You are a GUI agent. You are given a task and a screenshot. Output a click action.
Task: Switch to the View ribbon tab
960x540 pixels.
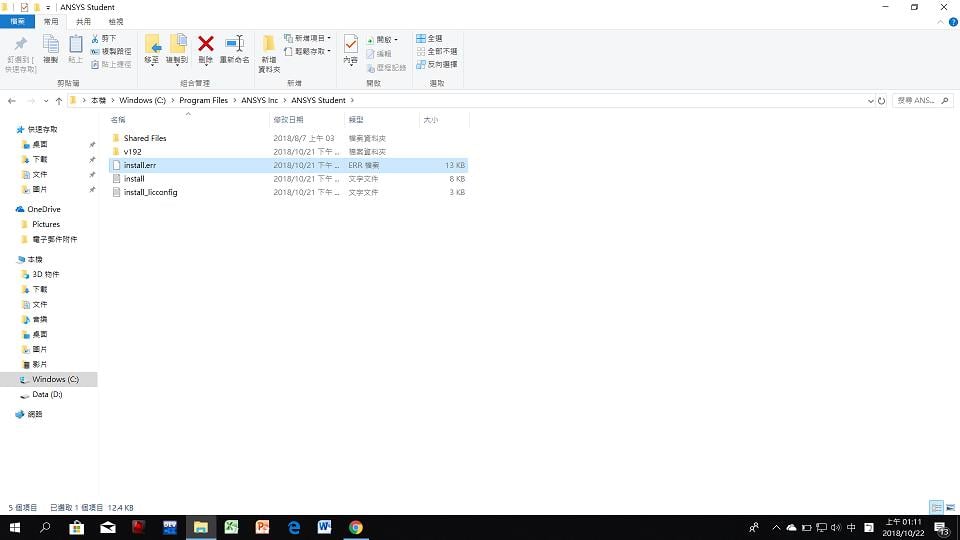pyautogui.click(x=116, y=21)
